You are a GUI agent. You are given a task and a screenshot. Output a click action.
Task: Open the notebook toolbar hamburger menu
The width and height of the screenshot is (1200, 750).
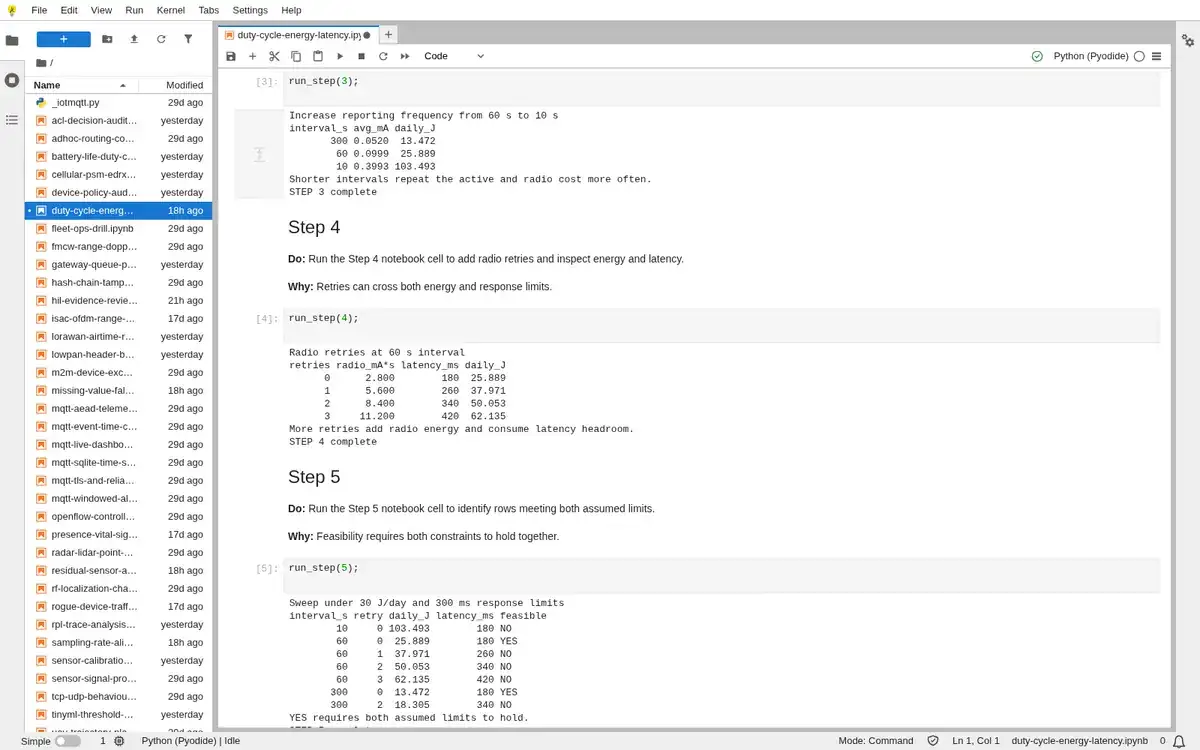coord(1156,56)
